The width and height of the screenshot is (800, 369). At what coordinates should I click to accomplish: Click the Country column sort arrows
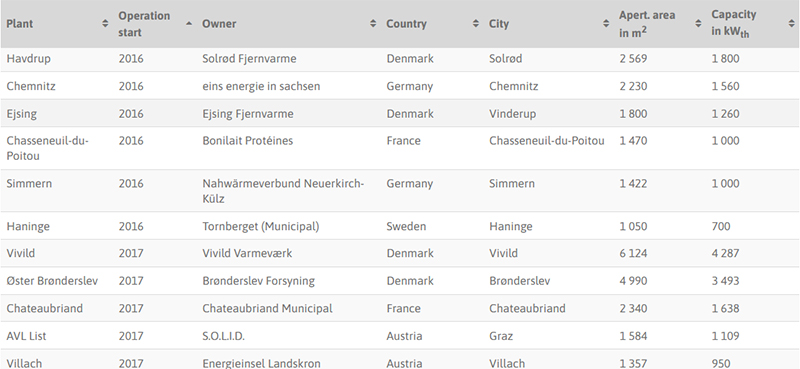476,23
